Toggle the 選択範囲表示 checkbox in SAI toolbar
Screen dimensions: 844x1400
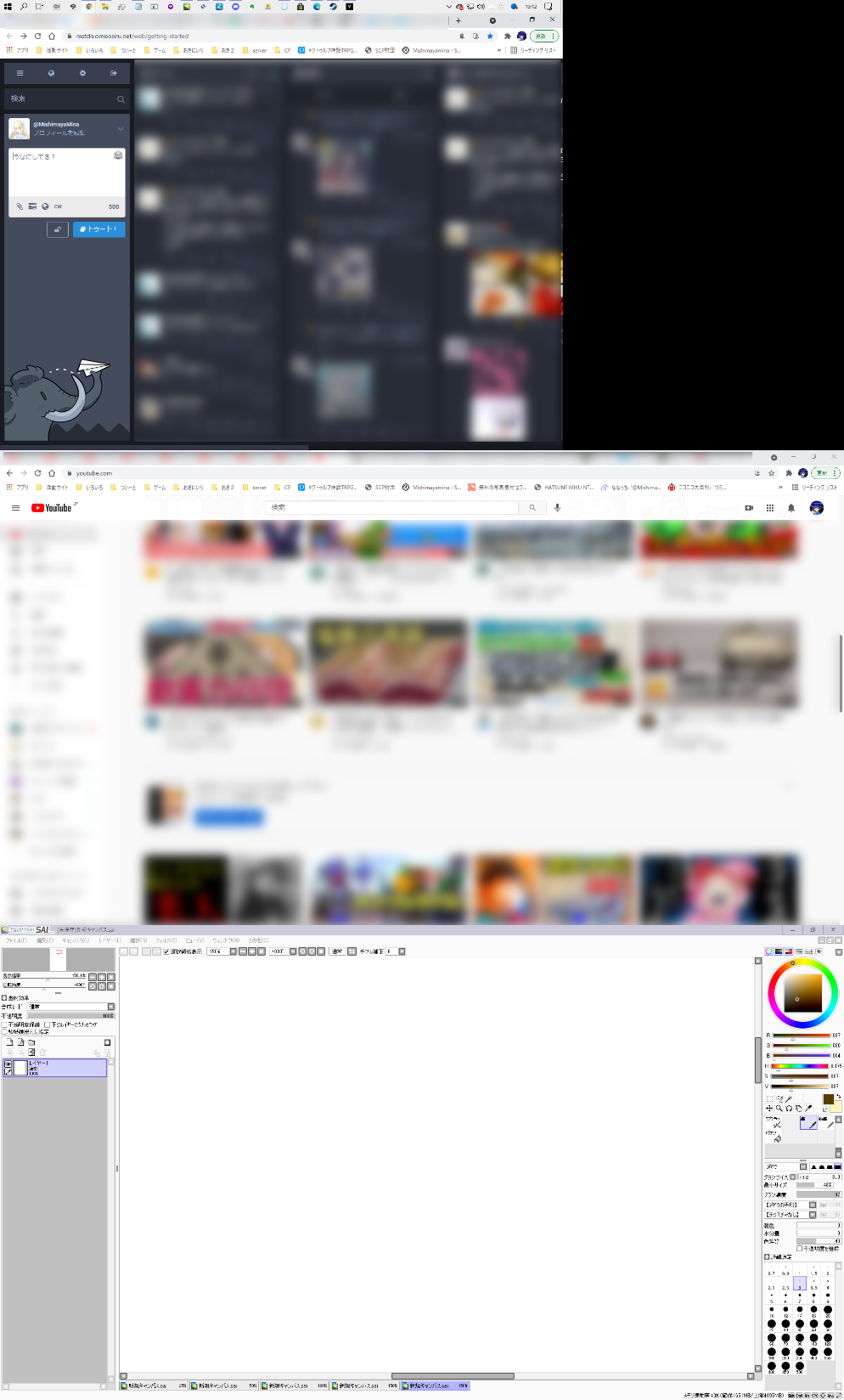[x=166, y=951]
